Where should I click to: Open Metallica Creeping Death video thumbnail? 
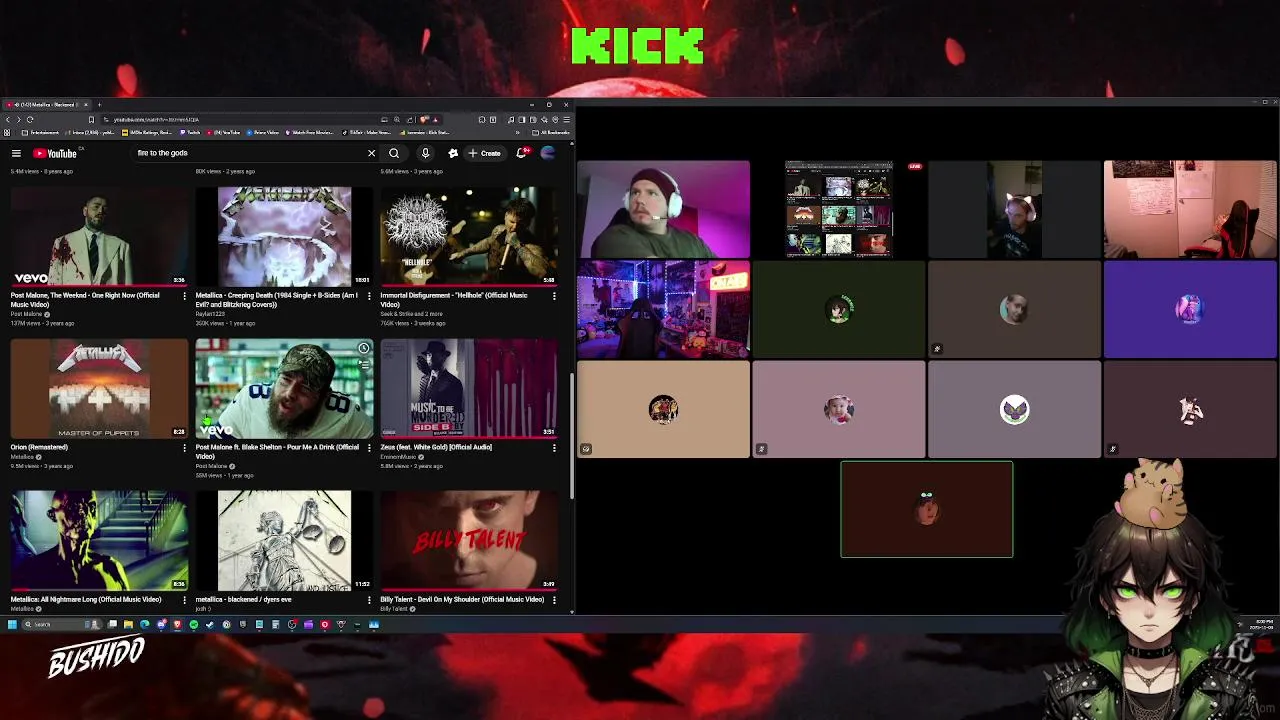point(284,236)
